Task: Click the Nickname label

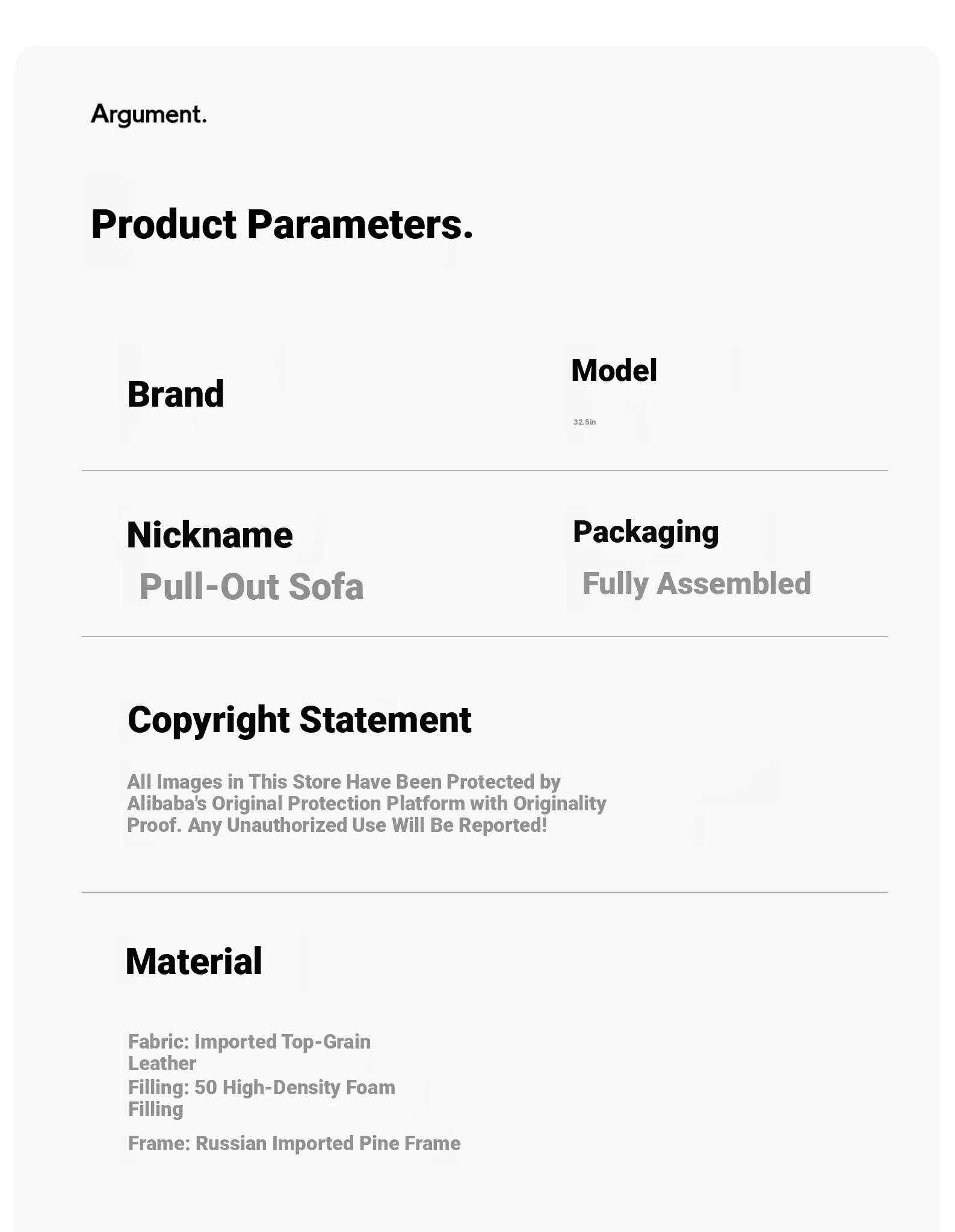Action: point(209,535)
